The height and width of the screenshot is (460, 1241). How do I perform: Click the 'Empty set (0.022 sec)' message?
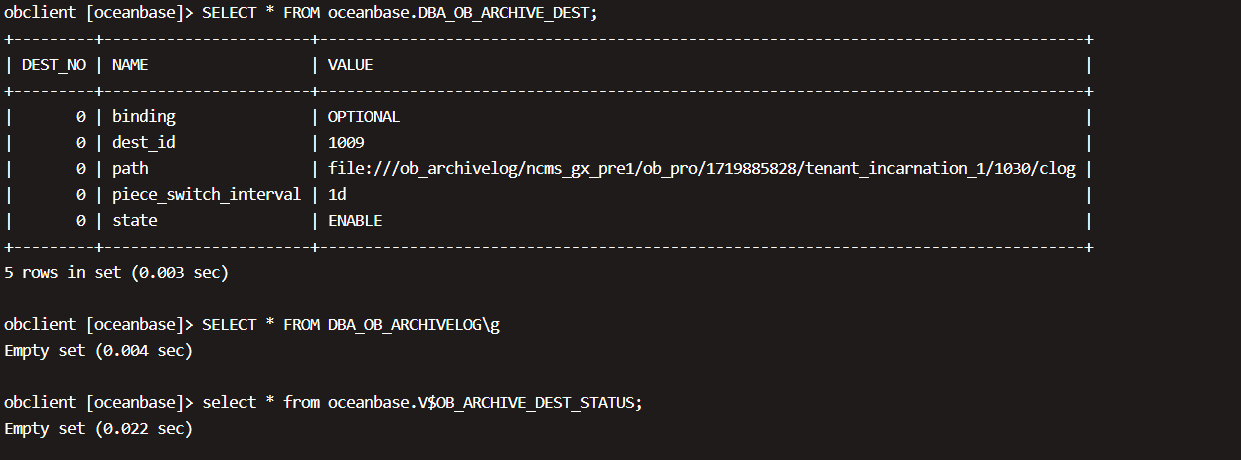98,428
